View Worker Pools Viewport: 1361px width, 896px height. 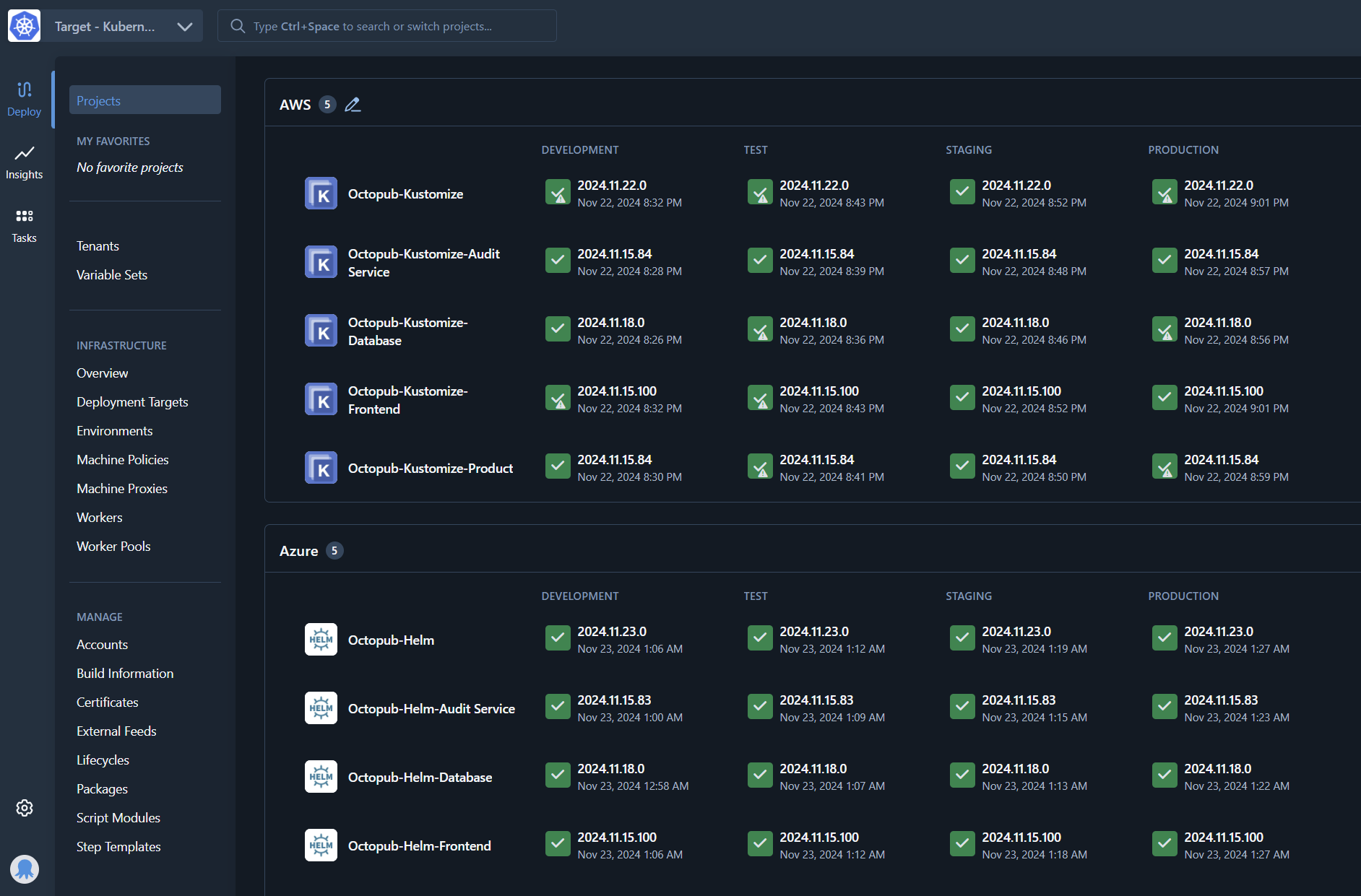[x=113, y=546]
